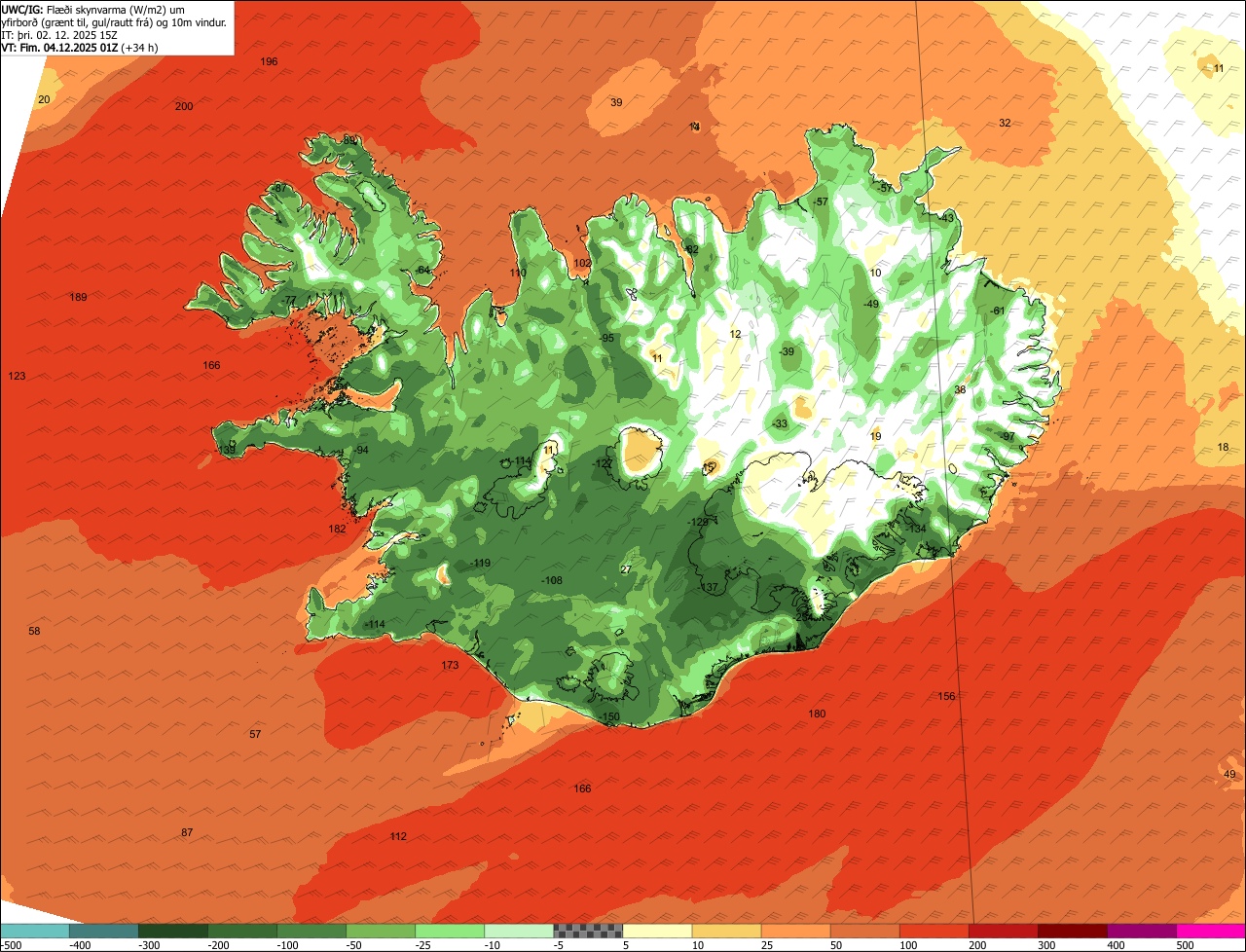Click the map value '196' over the sea
The width and height of the screenshot is (1246, 952).
pos(269,61)
